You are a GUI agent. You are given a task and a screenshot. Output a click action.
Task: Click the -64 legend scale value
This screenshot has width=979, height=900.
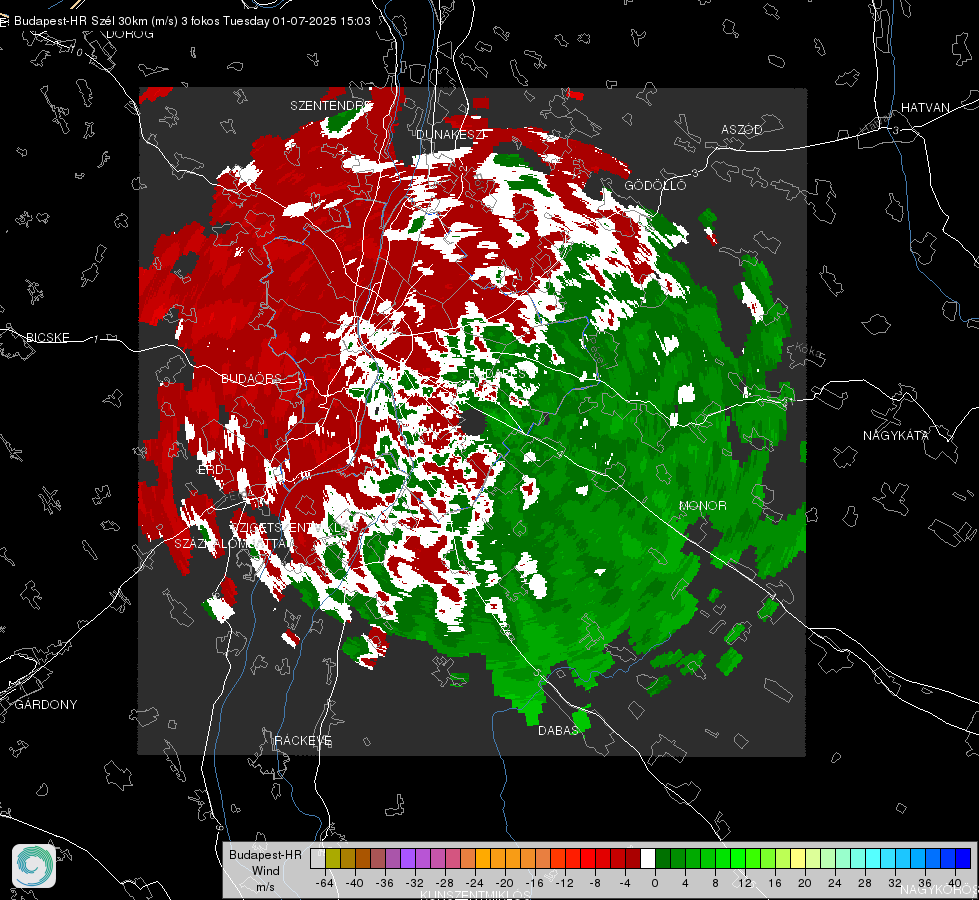click(325, 883)
